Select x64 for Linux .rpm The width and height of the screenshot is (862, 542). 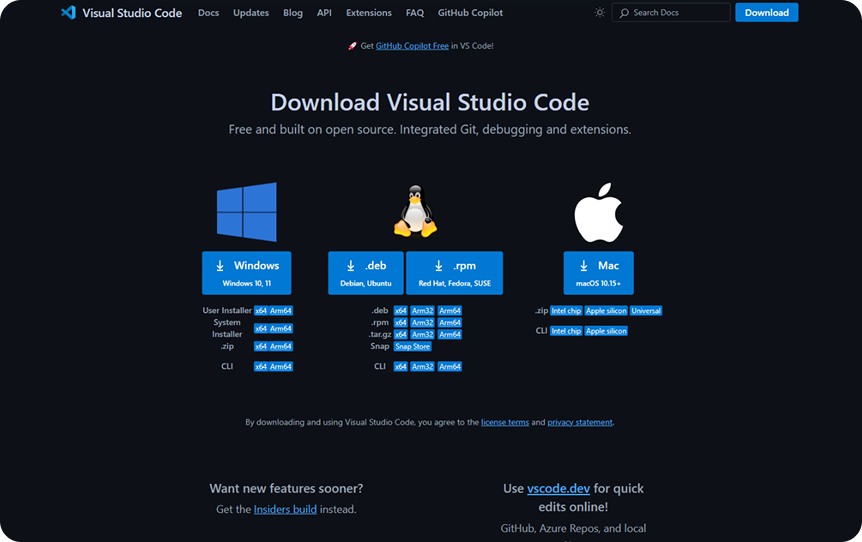click(x=401, y=323)
